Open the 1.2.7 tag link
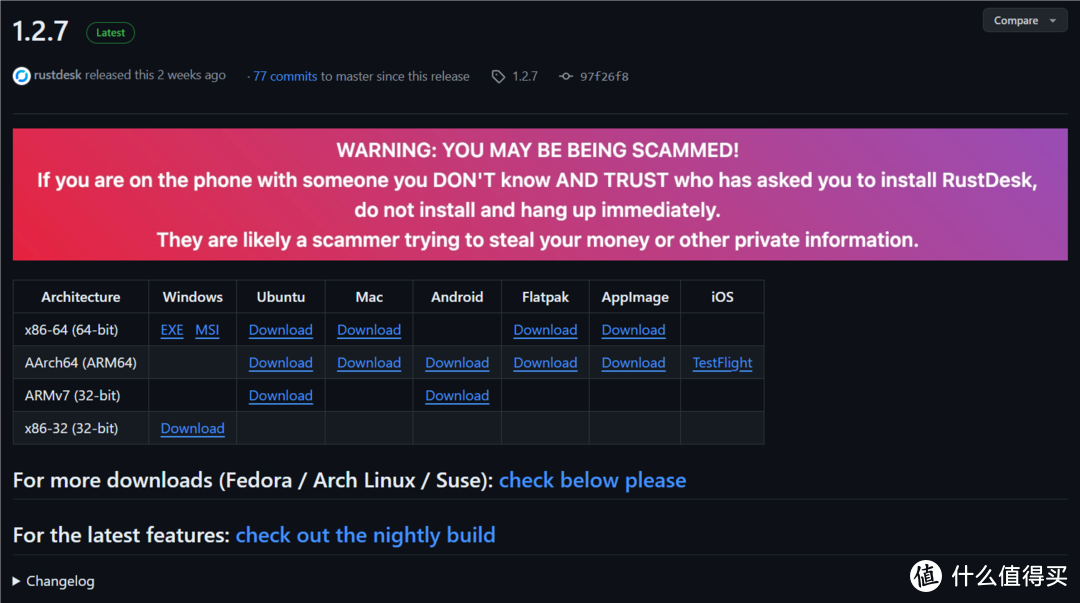The image size is (1080, 603). click(525, 76)
